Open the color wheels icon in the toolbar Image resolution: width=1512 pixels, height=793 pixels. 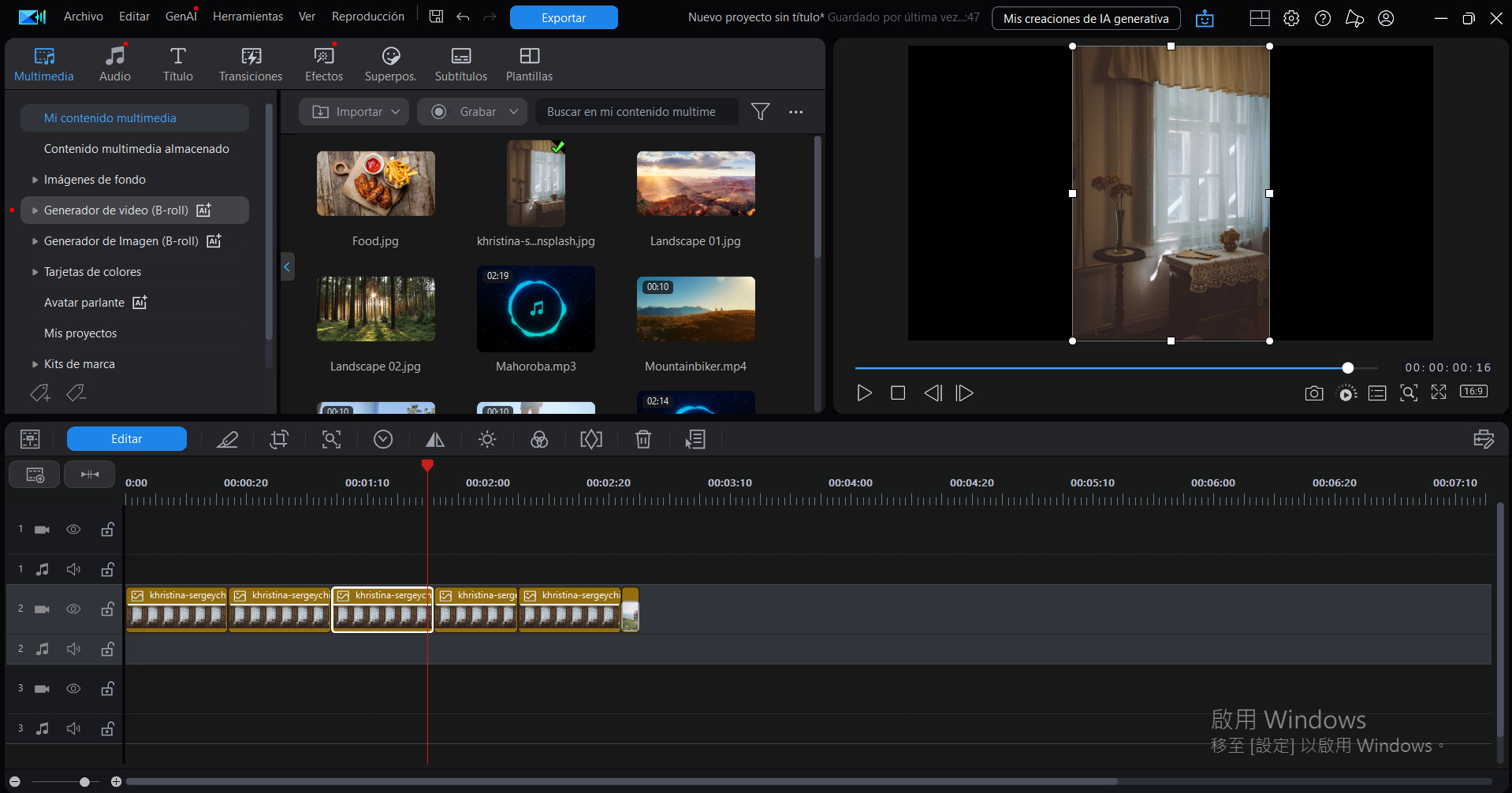[x=539, y=439]
